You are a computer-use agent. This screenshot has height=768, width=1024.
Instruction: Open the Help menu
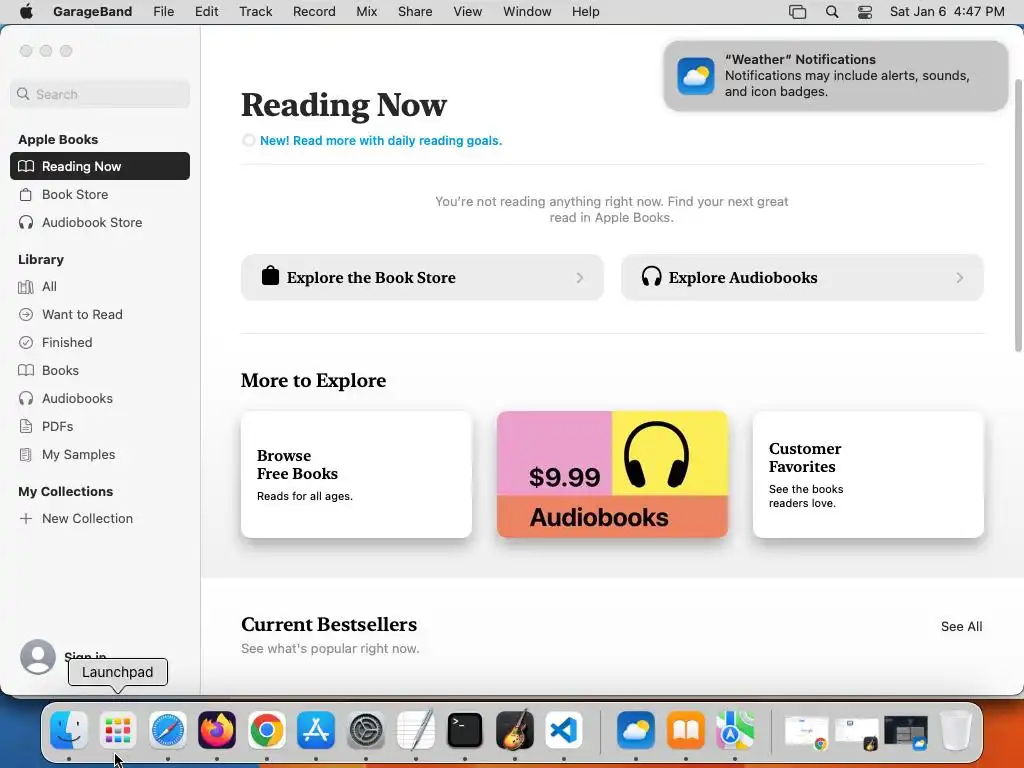pos(585,12)
